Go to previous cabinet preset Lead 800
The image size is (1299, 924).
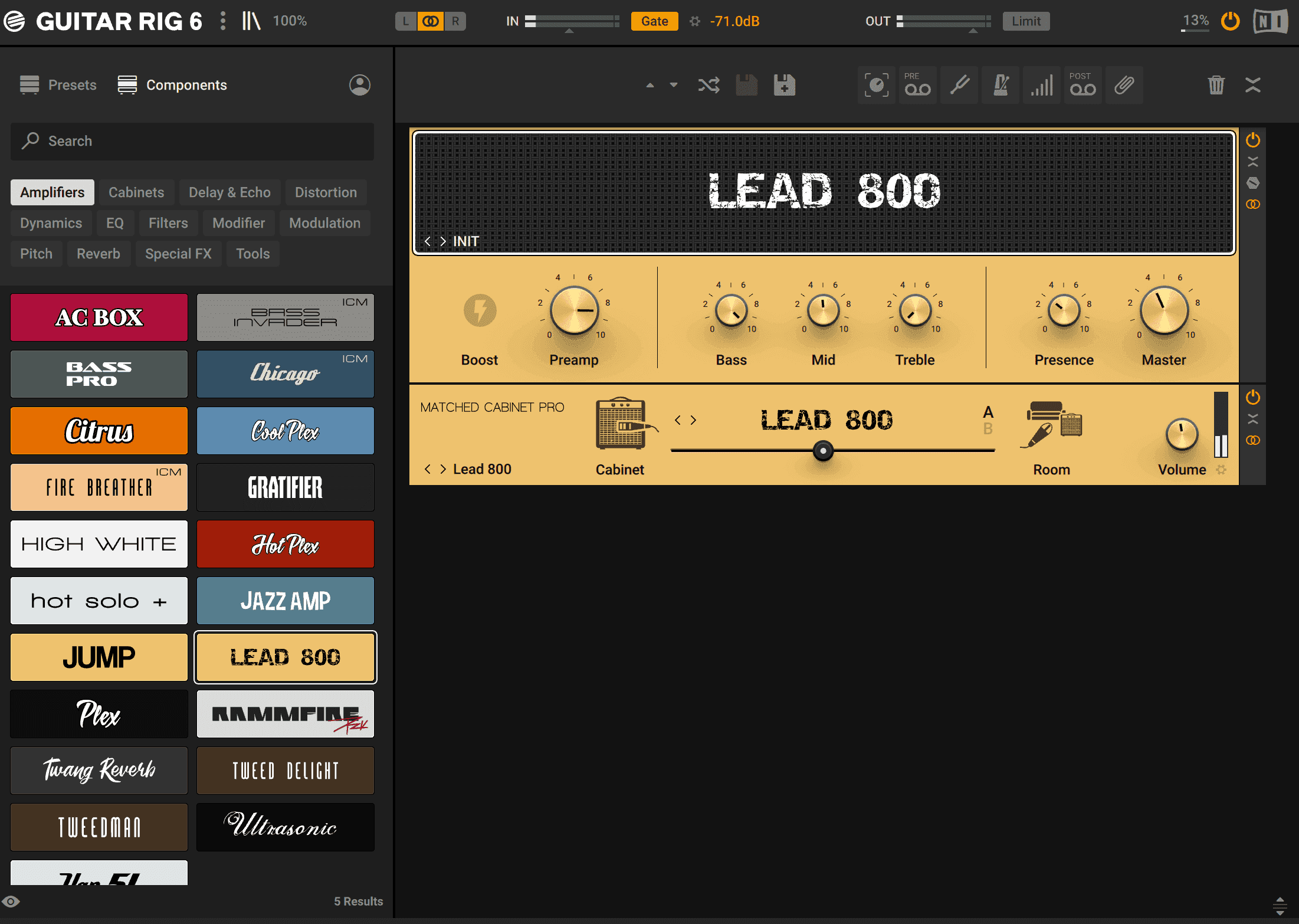[x=427, y=469]
